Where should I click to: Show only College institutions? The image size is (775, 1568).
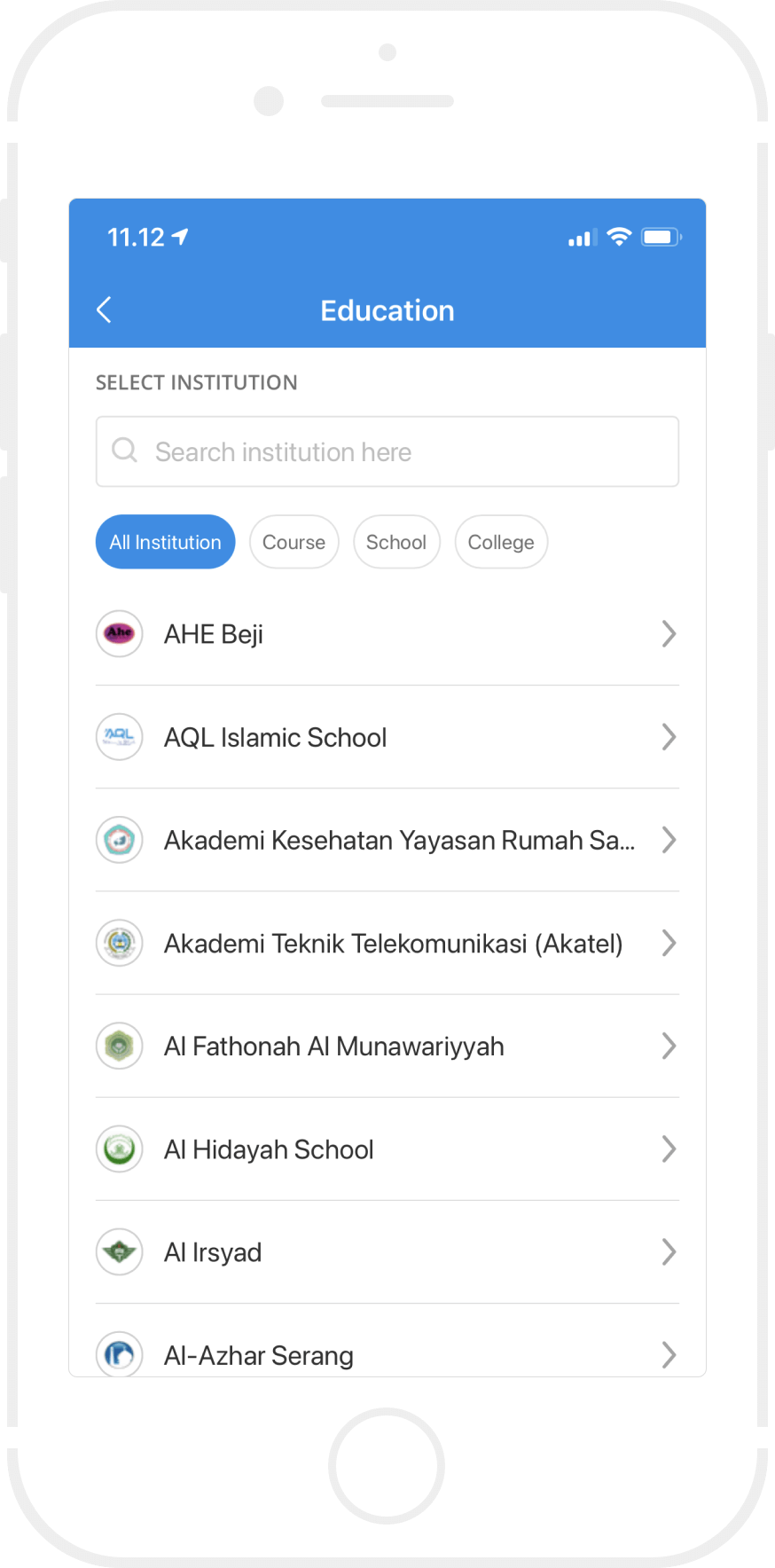(501, 542)
